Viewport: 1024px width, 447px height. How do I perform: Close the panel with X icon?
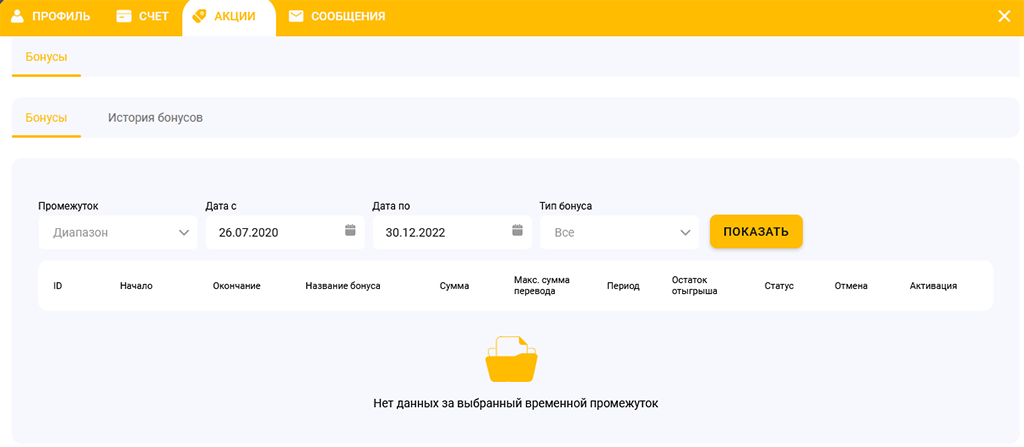1004,16
